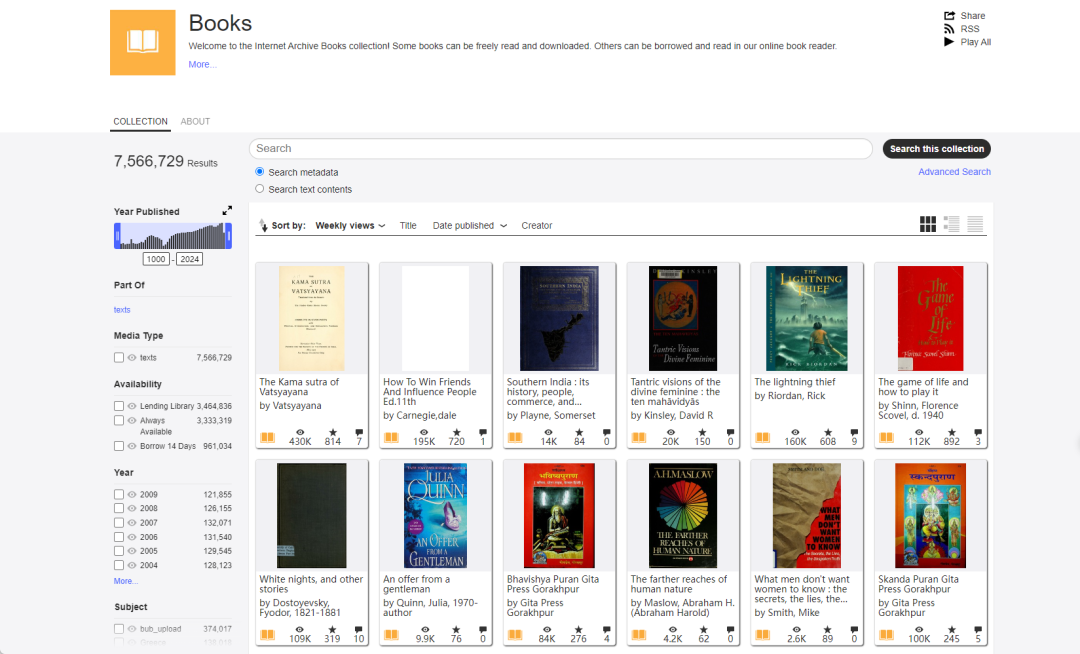Click reviews icon on Kama sutra card

tap(359, 432)
